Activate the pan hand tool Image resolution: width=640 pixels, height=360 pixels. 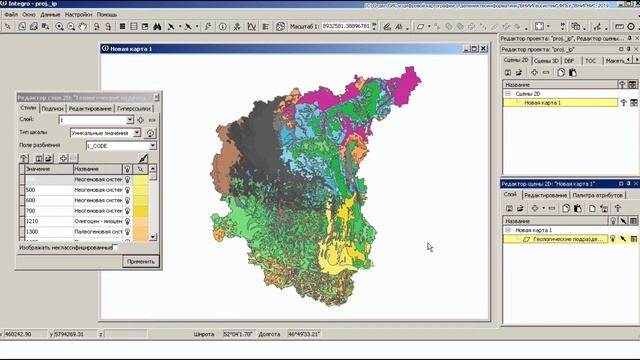coord(83,27)
